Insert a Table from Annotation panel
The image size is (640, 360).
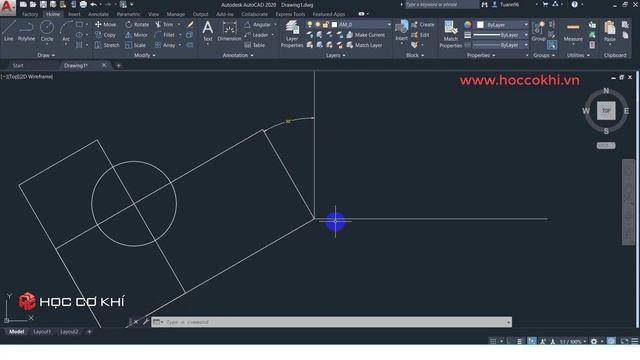254,45
